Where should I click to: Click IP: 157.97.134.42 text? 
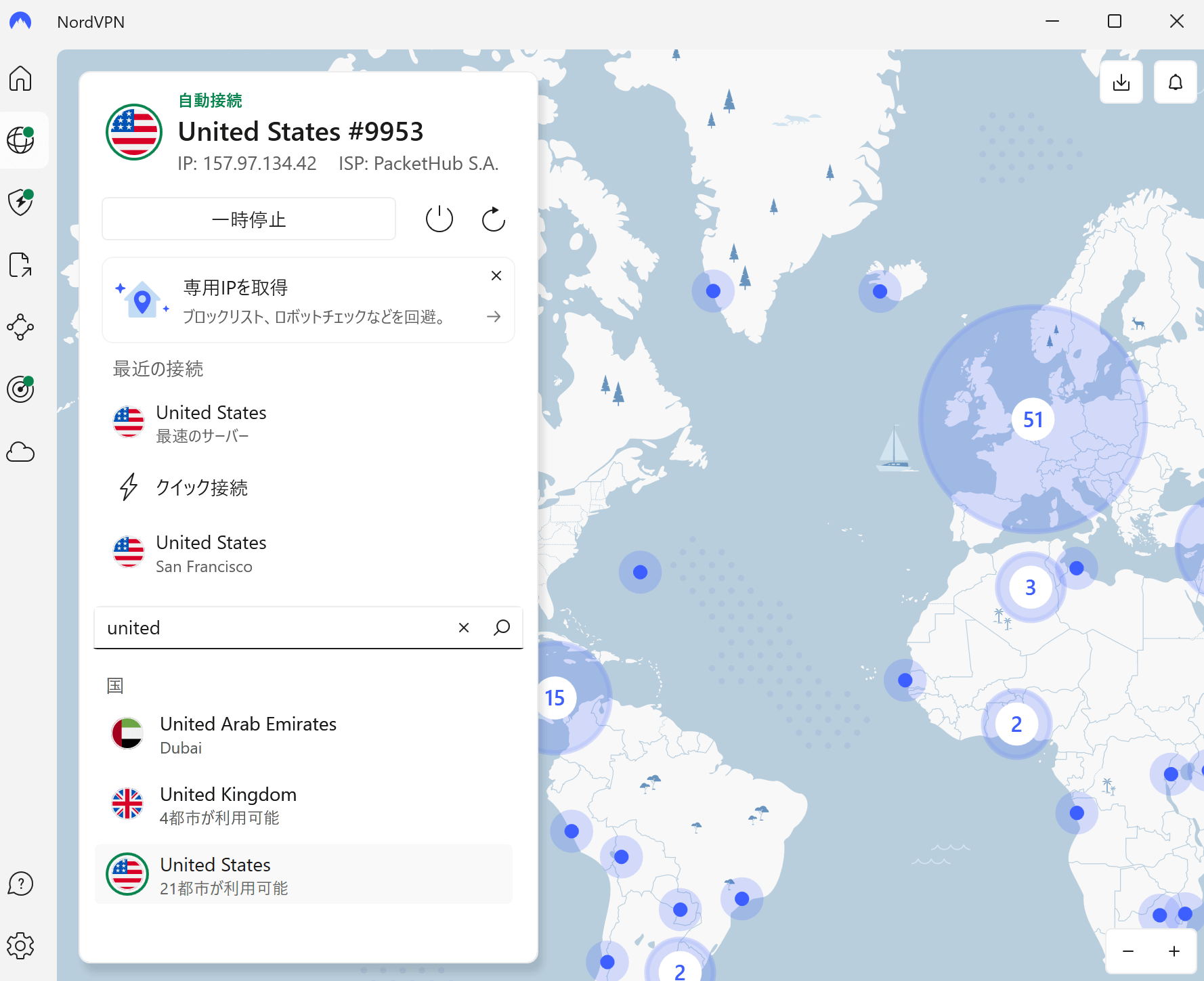247,164
